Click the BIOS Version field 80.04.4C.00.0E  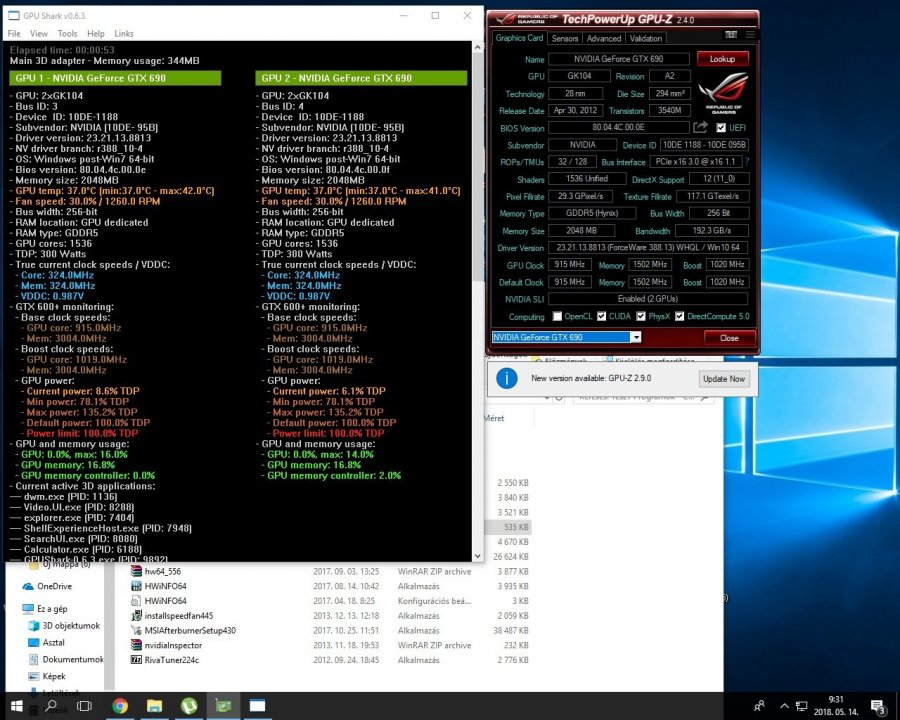(x=619, y=127)
